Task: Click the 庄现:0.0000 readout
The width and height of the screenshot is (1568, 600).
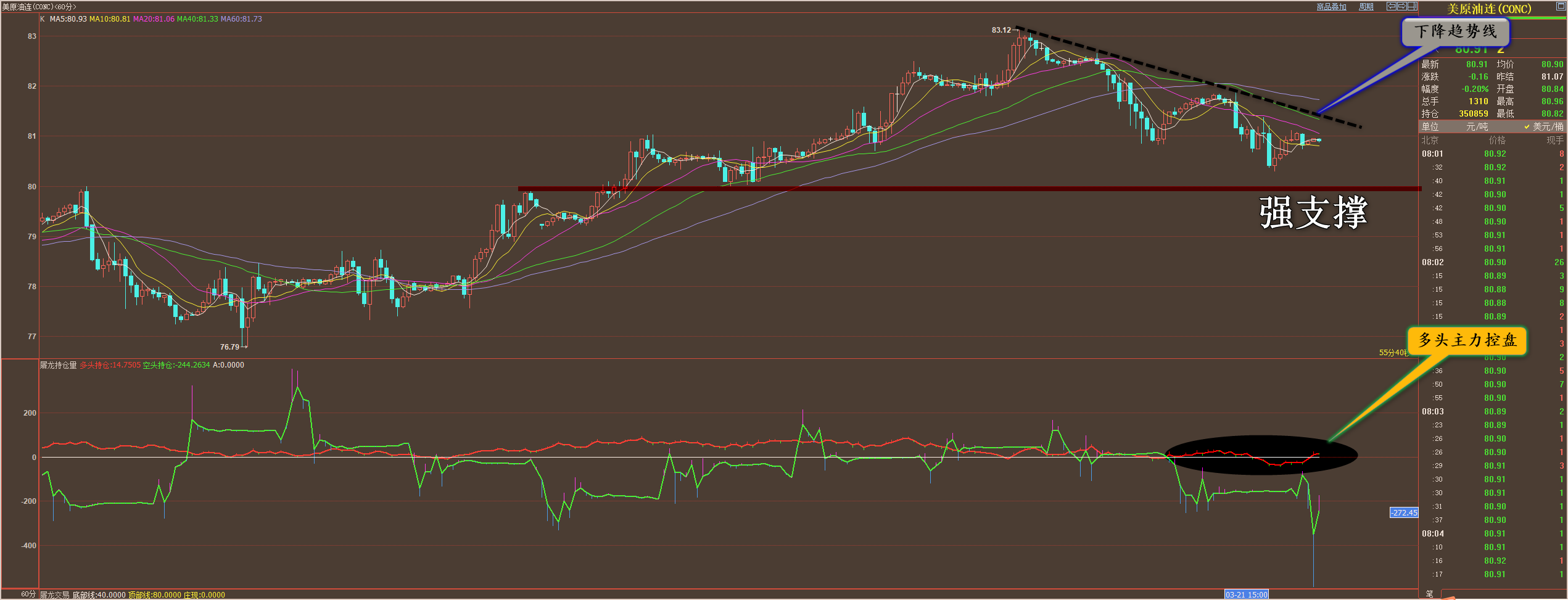Action: click(204, 595)
